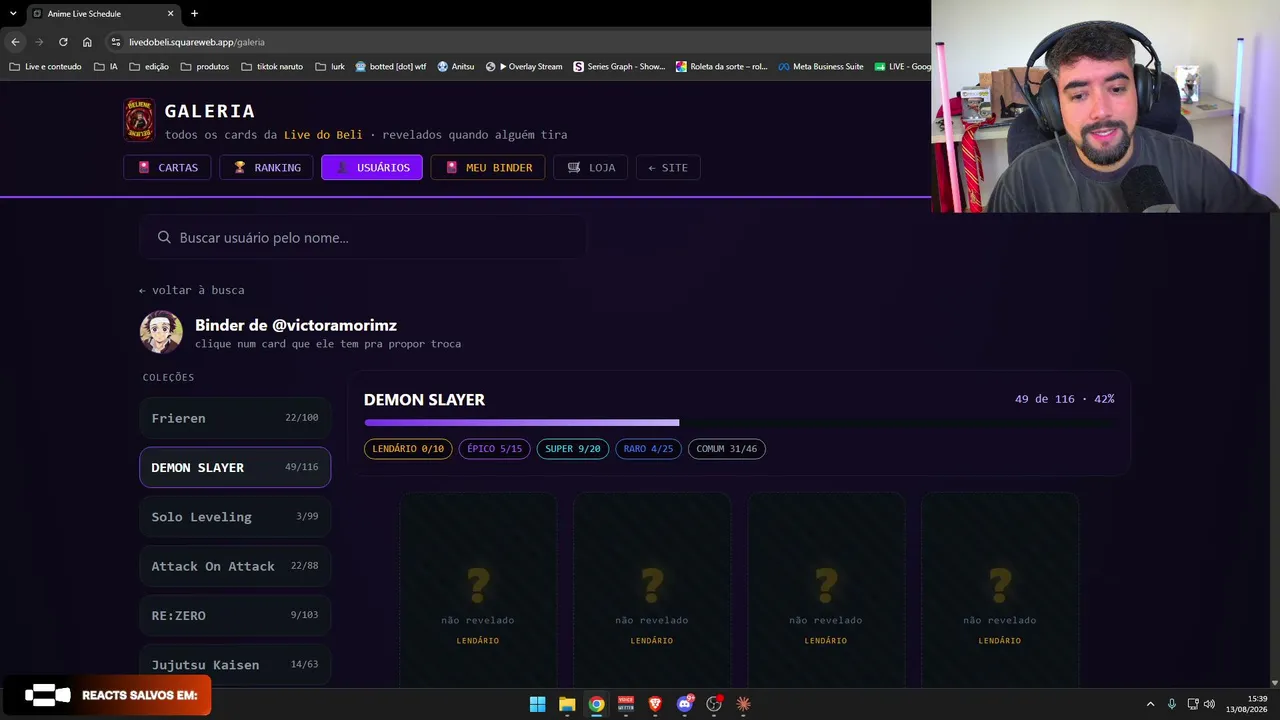Open the IA bookmark folder
Image resolution: width=1280 pixels, height=720 pixels.
[106, 67]
